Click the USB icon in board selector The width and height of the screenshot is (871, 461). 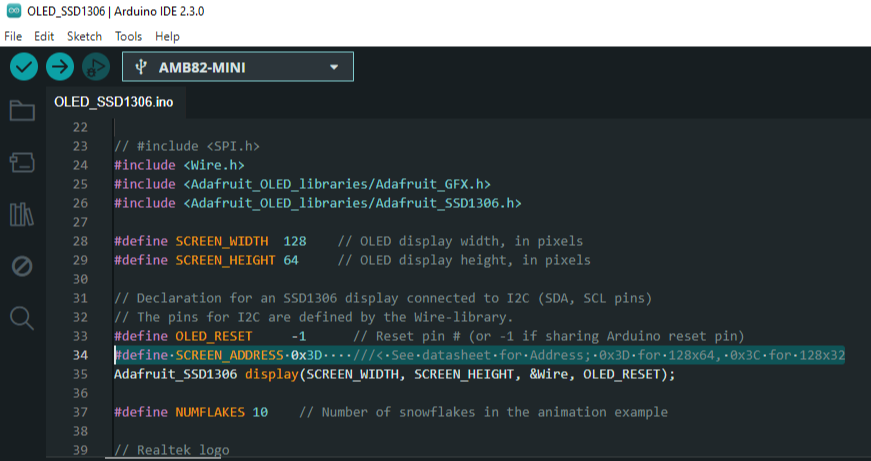pos(141,67)
